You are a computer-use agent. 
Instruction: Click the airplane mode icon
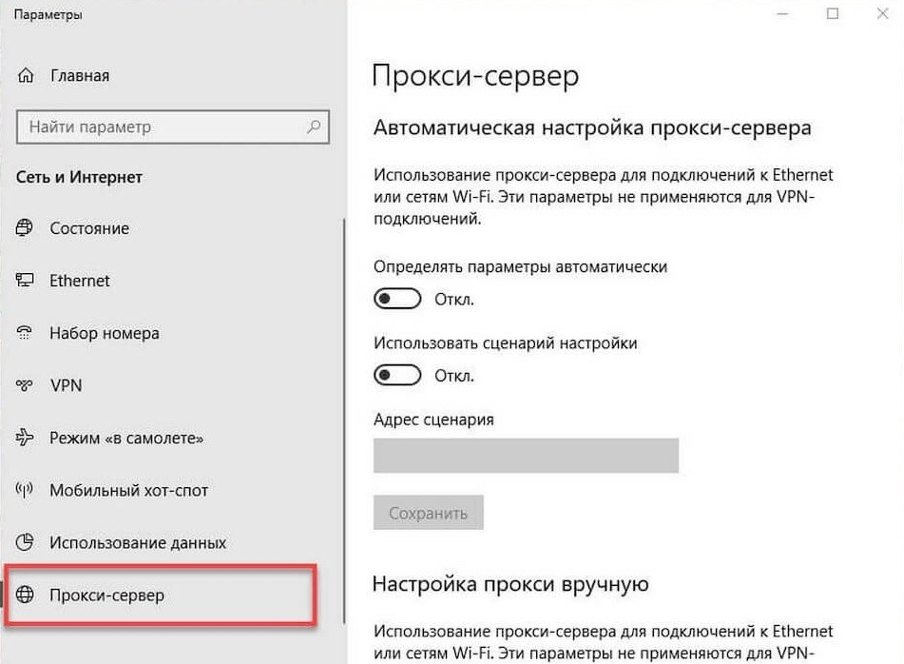[24, 437]
